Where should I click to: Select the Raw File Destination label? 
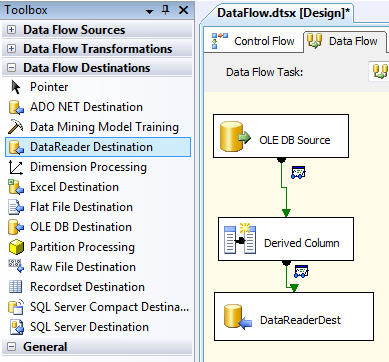point(83,267)
